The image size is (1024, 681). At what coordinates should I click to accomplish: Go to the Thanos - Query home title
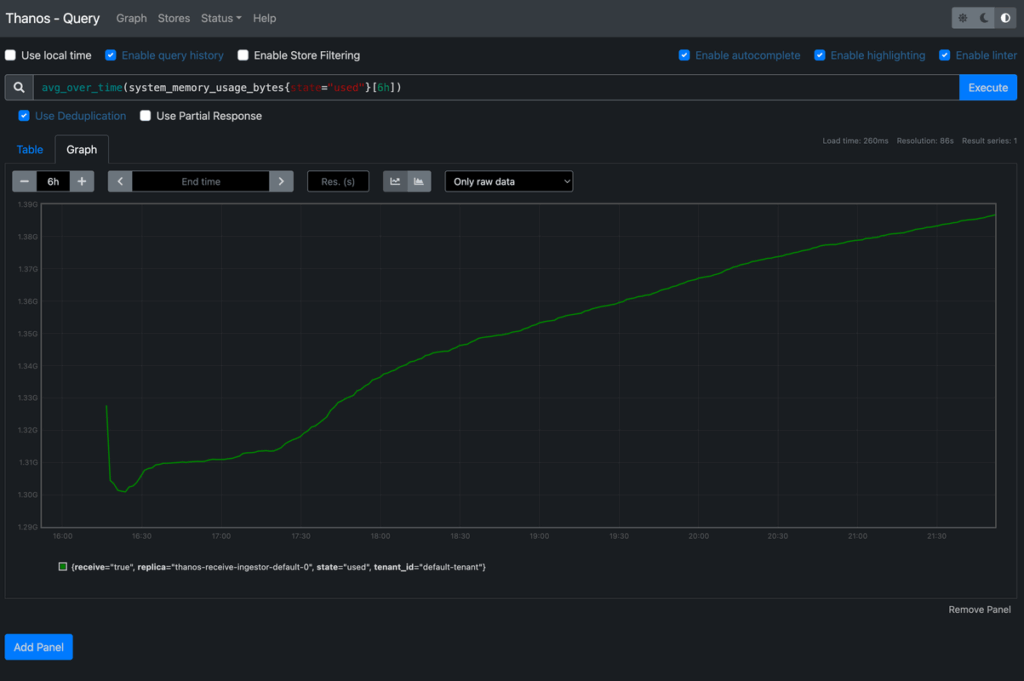tap(52, 18)
